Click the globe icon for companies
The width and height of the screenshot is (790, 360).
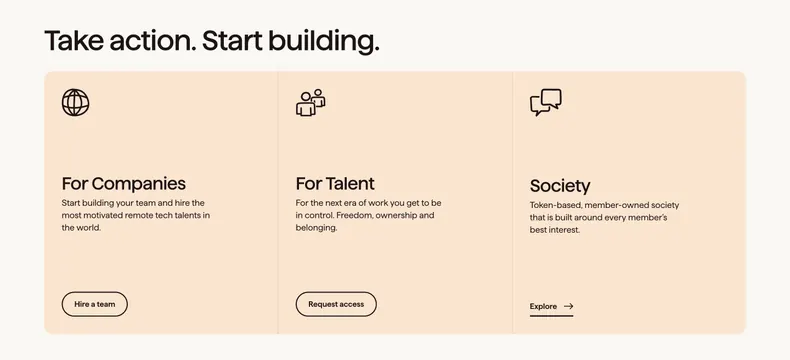(76, 102)
